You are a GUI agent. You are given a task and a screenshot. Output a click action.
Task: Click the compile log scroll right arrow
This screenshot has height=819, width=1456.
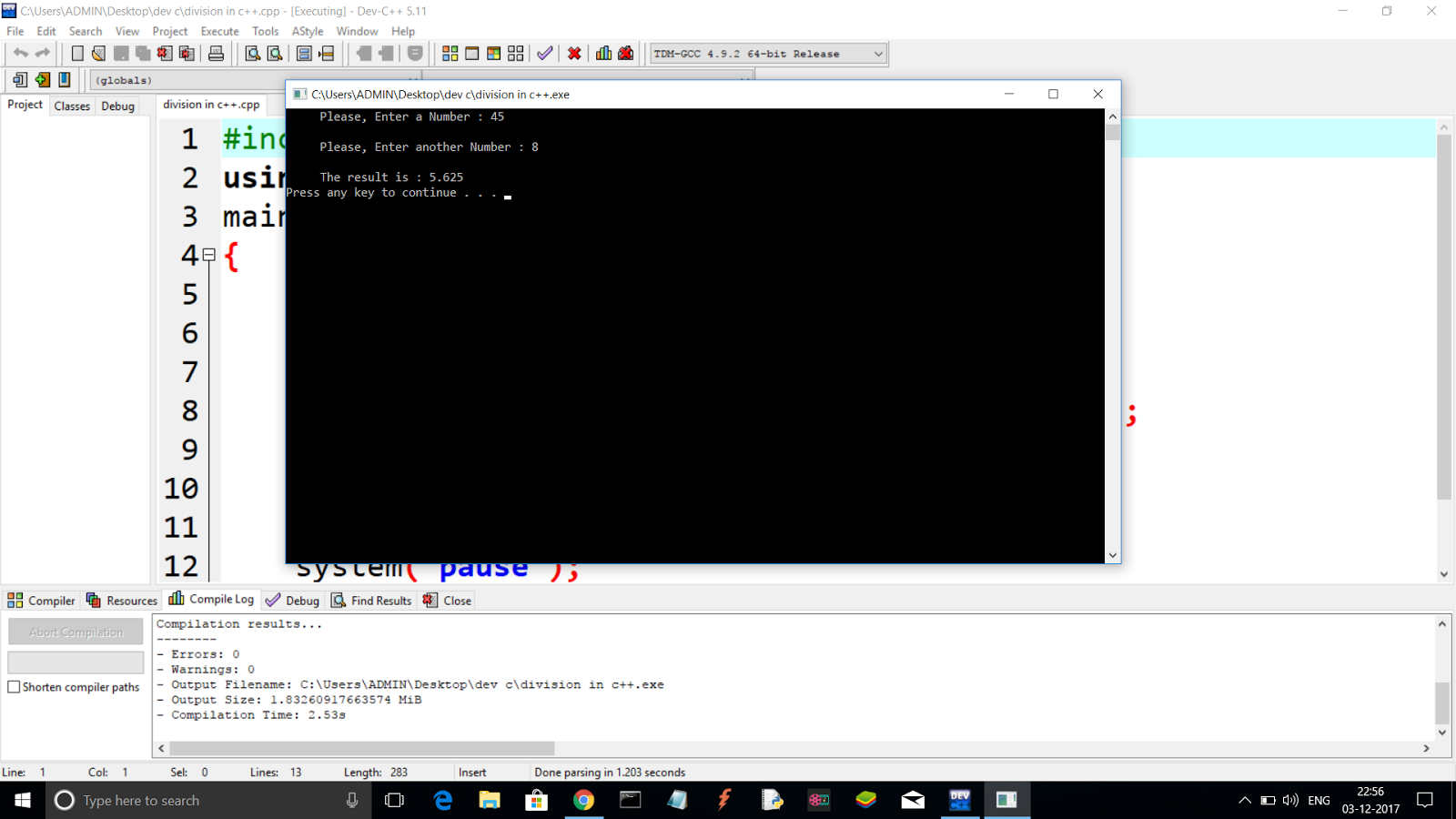pos(1426,748)
